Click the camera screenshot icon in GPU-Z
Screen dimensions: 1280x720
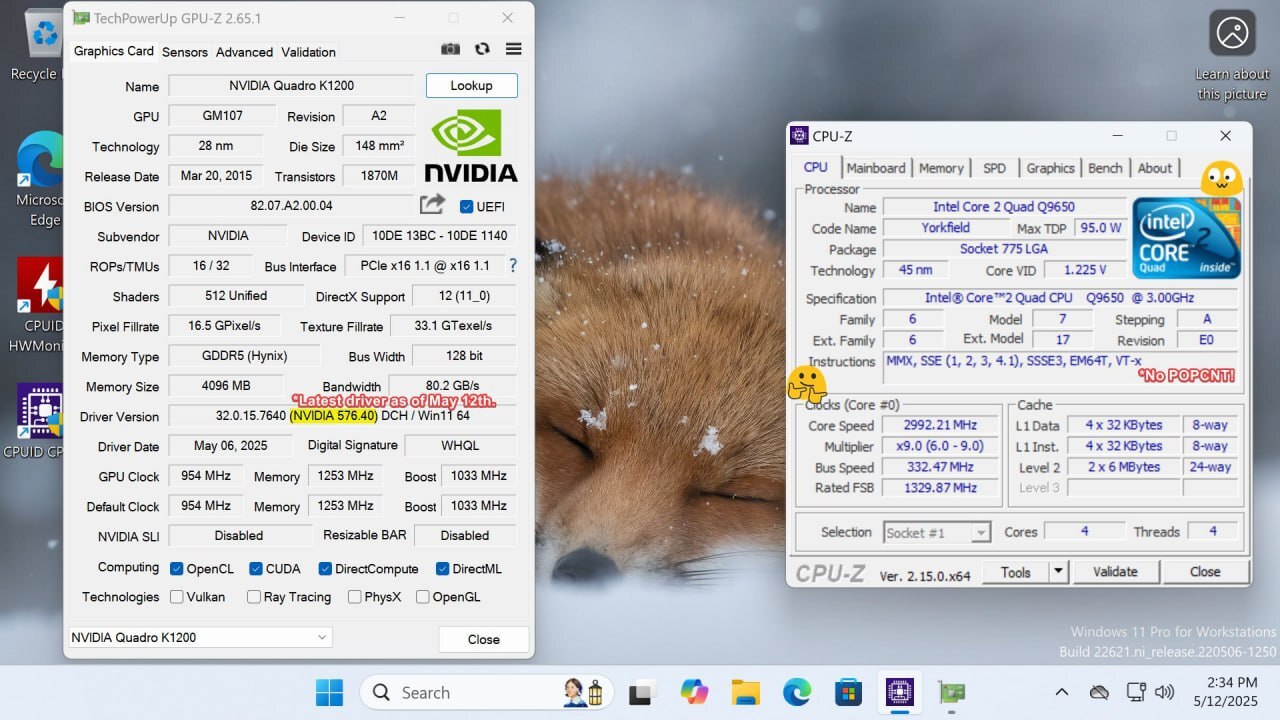[450, 48]
